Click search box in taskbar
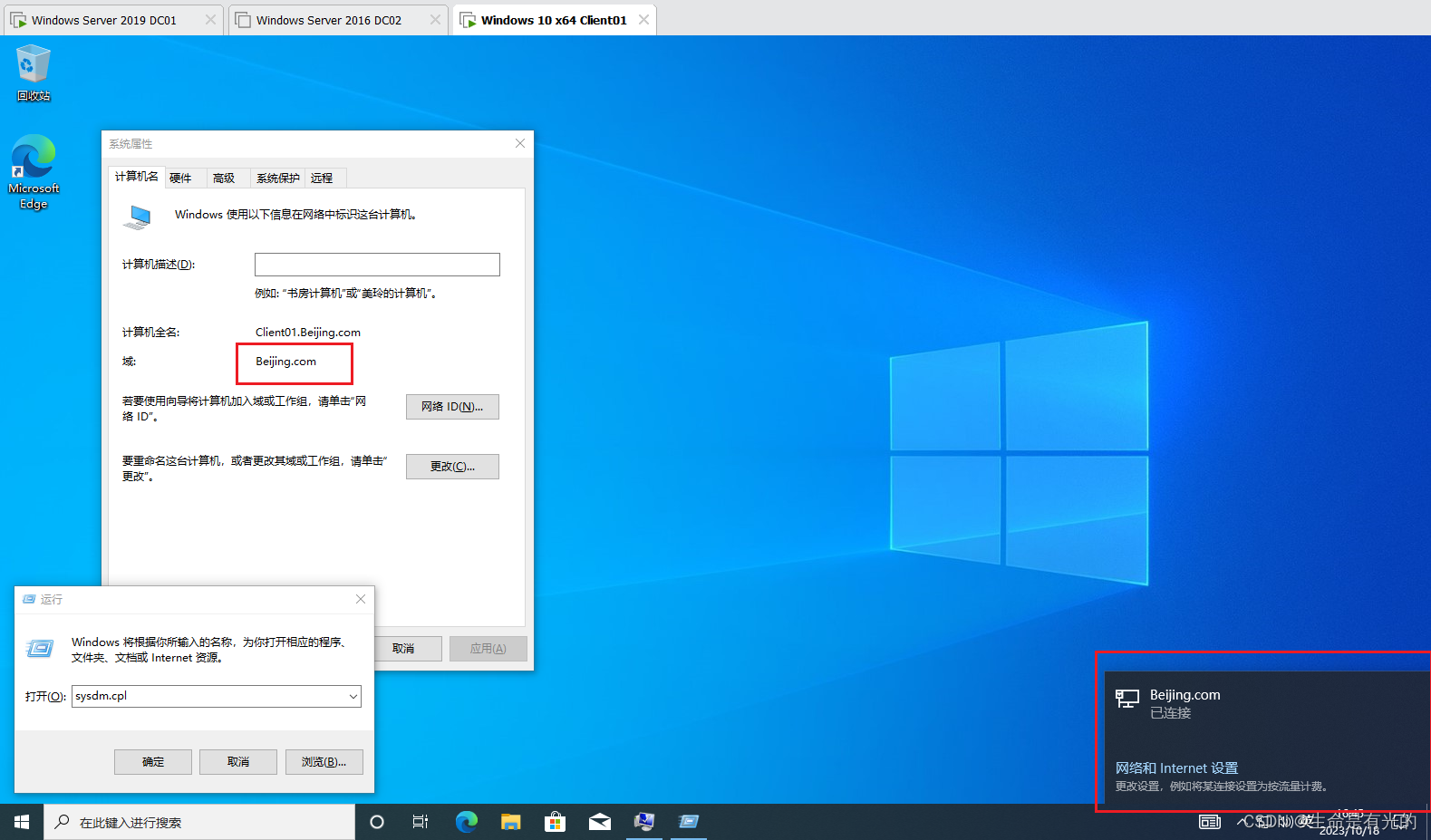Viewport: 1431px width, 840px height. [x=199, y=822]
